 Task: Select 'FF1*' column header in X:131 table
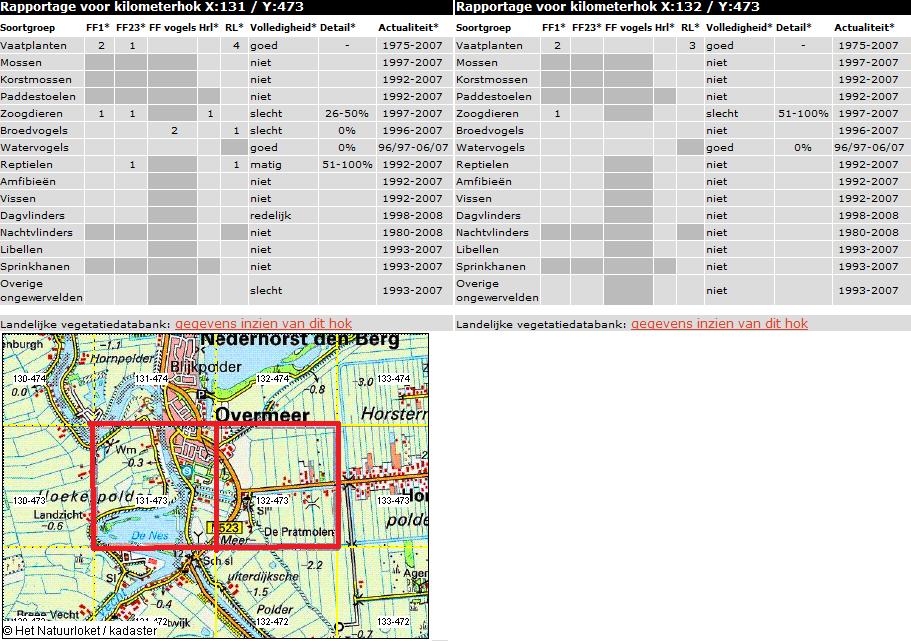click(x=98, y=28)
